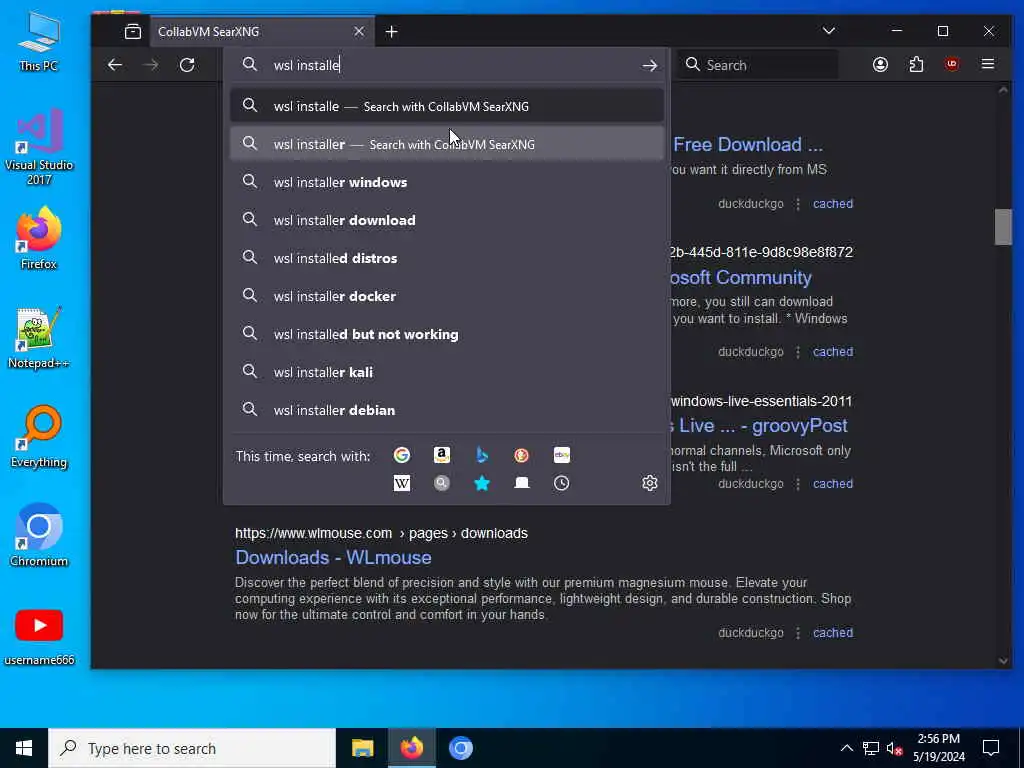Open Firefox View tab-overview icon
This screenshot has width=1024, height=768.
pos(133,31)
